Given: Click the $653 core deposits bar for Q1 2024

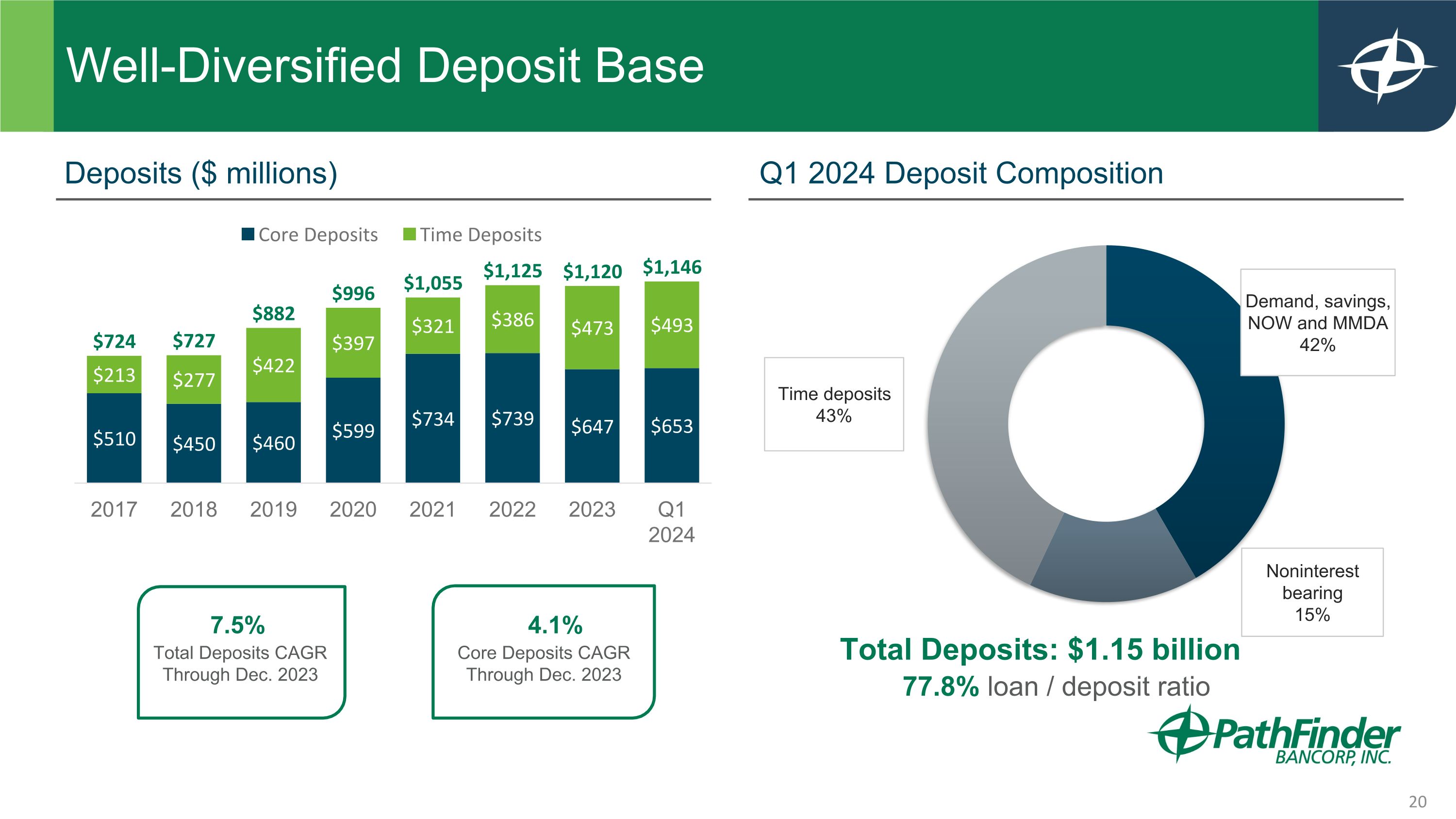Looking at the screenshot, I should pos(672,426).
